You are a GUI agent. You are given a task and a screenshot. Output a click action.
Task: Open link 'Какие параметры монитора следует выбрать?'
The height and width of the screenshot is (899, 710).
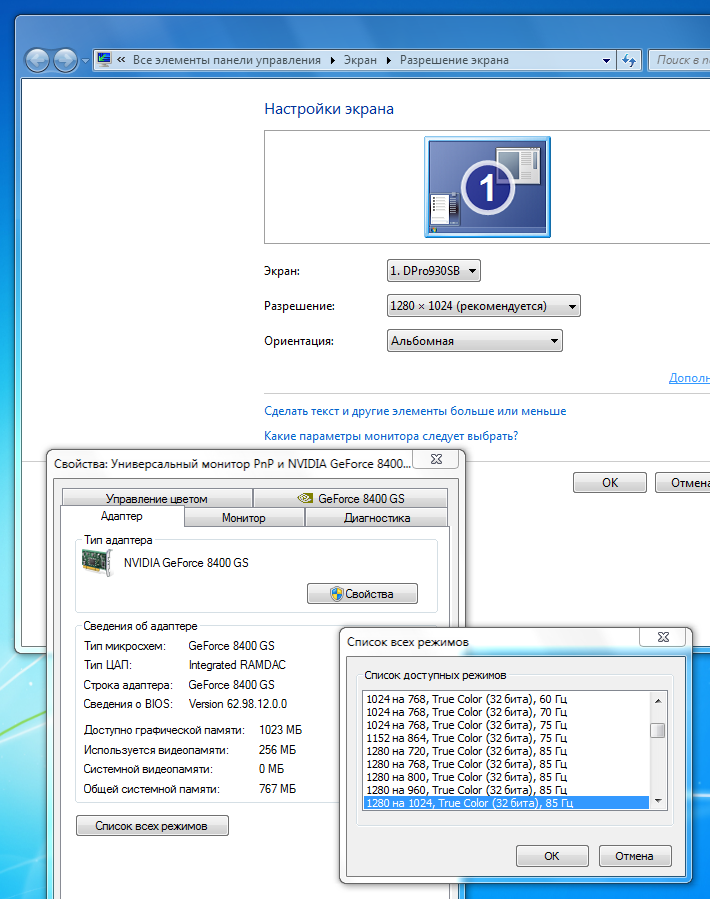point(391,436)
